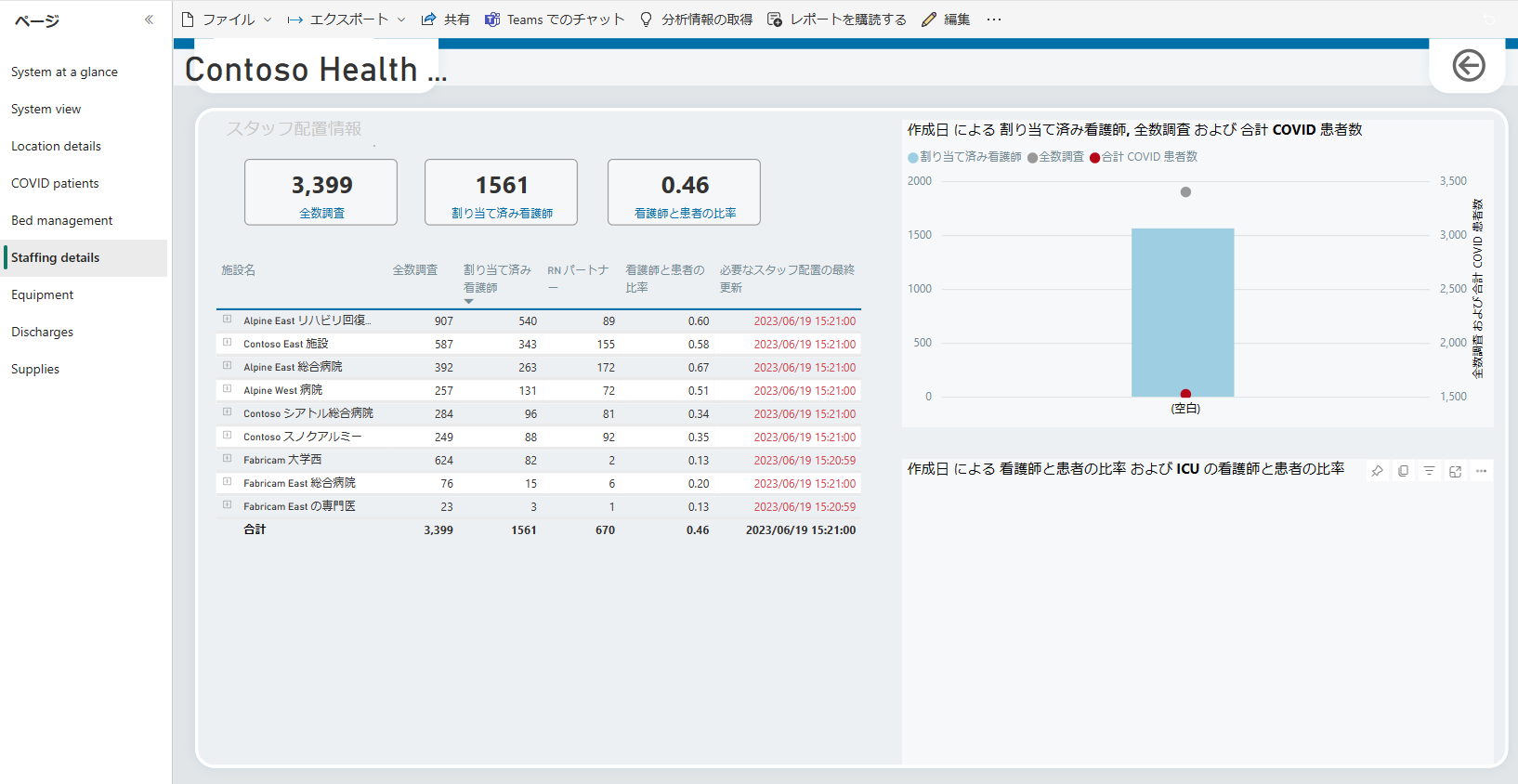The height and width of the screenshot is (784, 1518).
Task: Select the gray data point above bar
Action: (x=1185, y=192)
